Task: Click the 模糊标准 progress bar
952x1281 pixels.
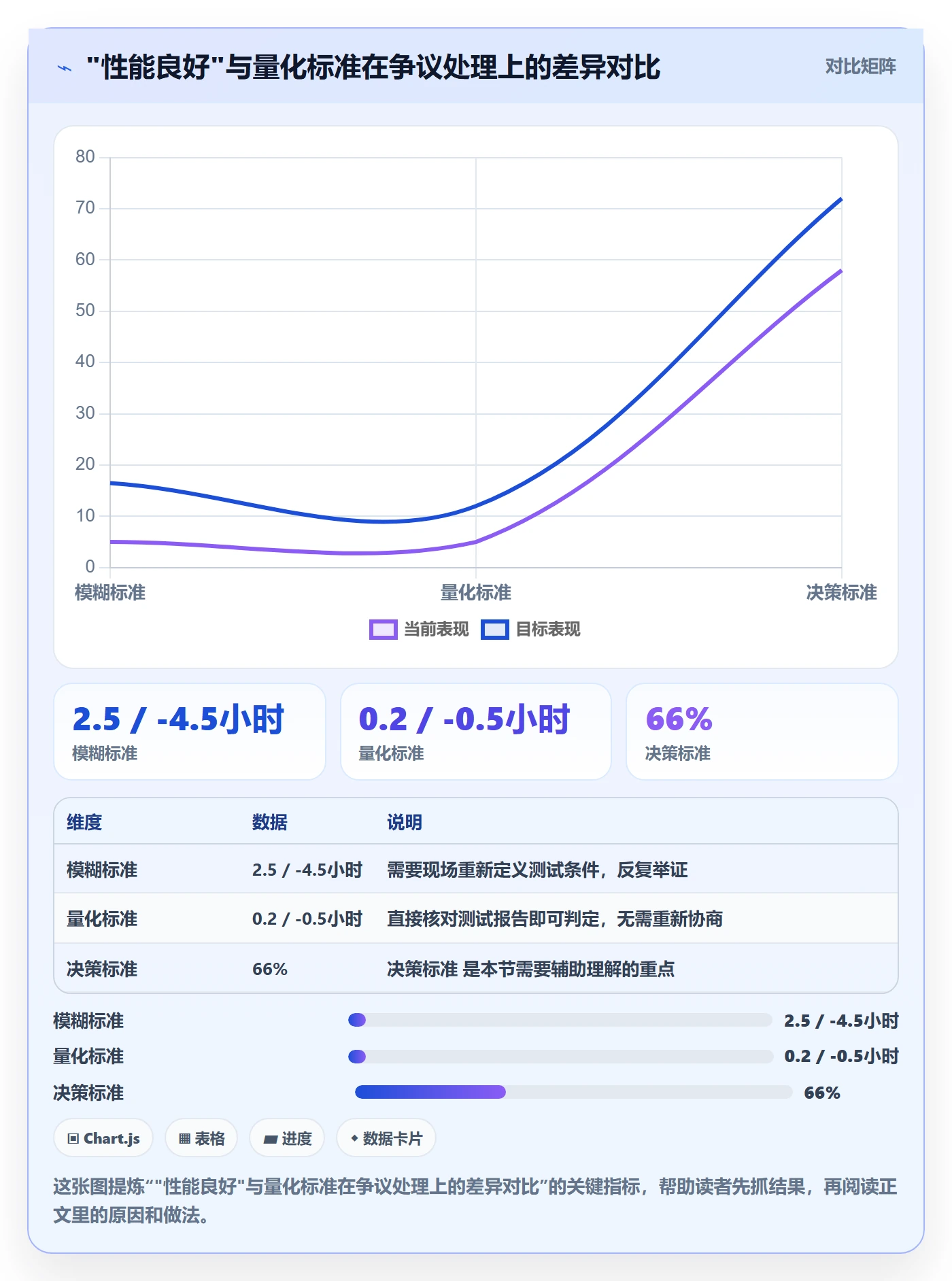Action: [560, 1020]
